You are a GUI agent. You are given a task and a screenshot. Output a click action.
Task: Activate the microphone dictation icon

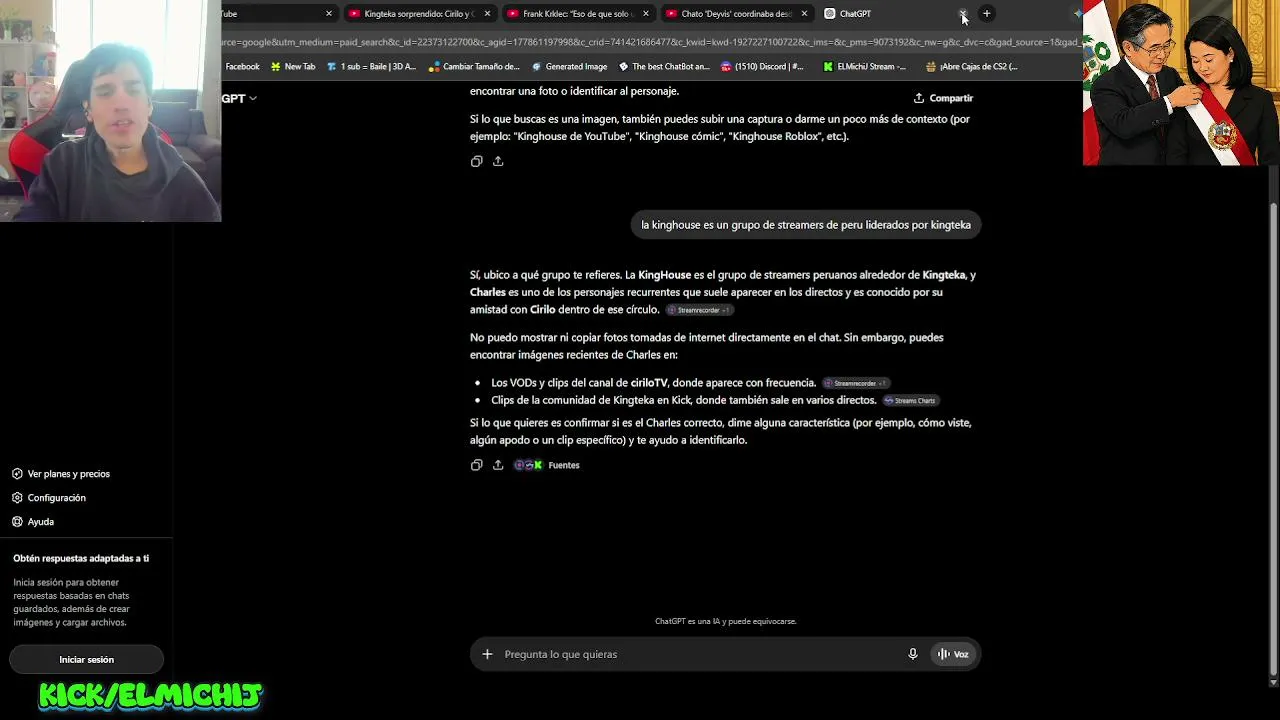pyautogui.click(x=913, y=654)
